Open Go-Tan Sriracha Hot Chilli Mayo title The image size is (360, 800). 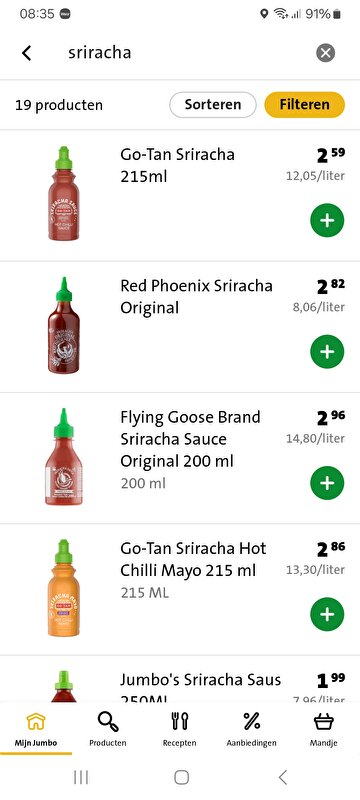pos(195,559)
